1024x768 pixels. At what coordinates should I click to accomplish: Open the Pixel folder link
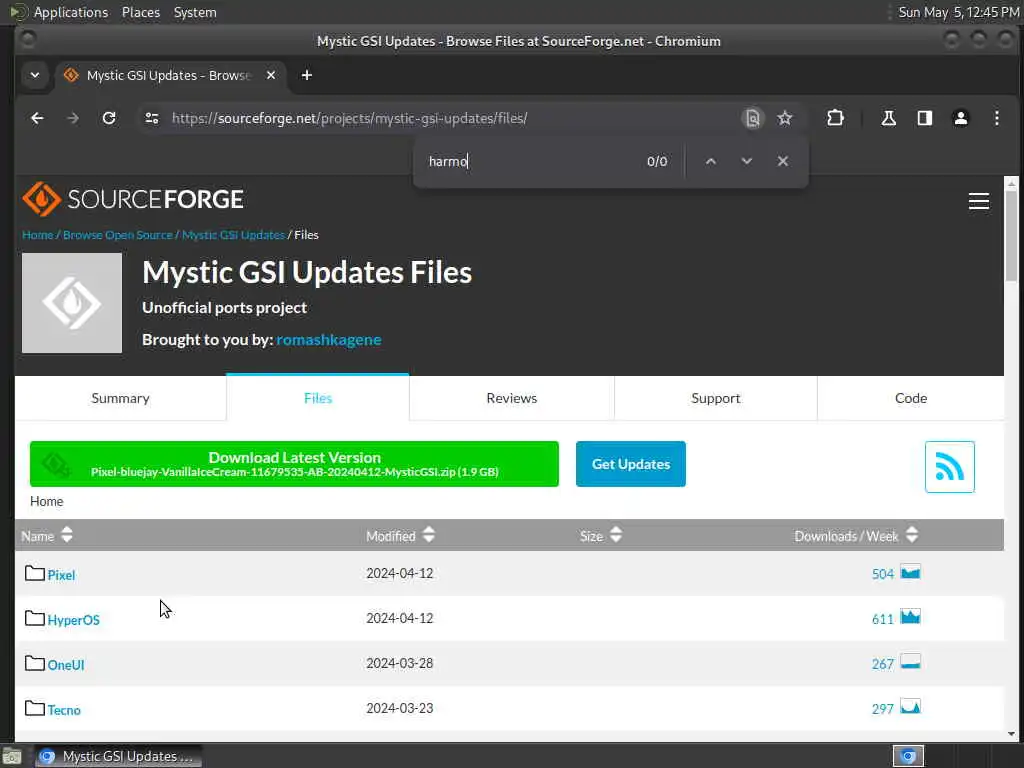click(x=61, y=575)
